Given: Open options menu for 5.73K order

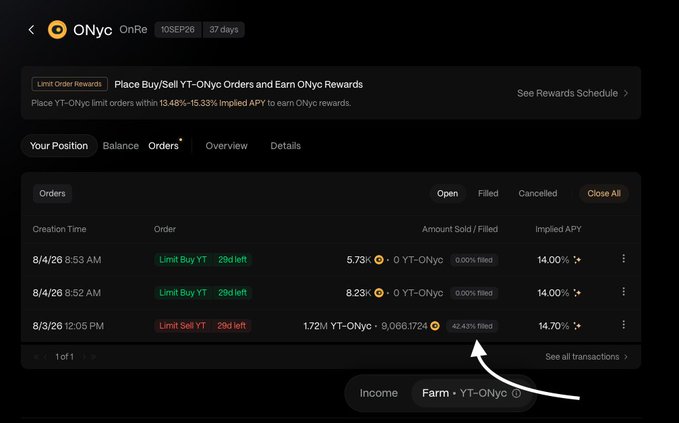Looking at the screenshot, I should 624,258.
